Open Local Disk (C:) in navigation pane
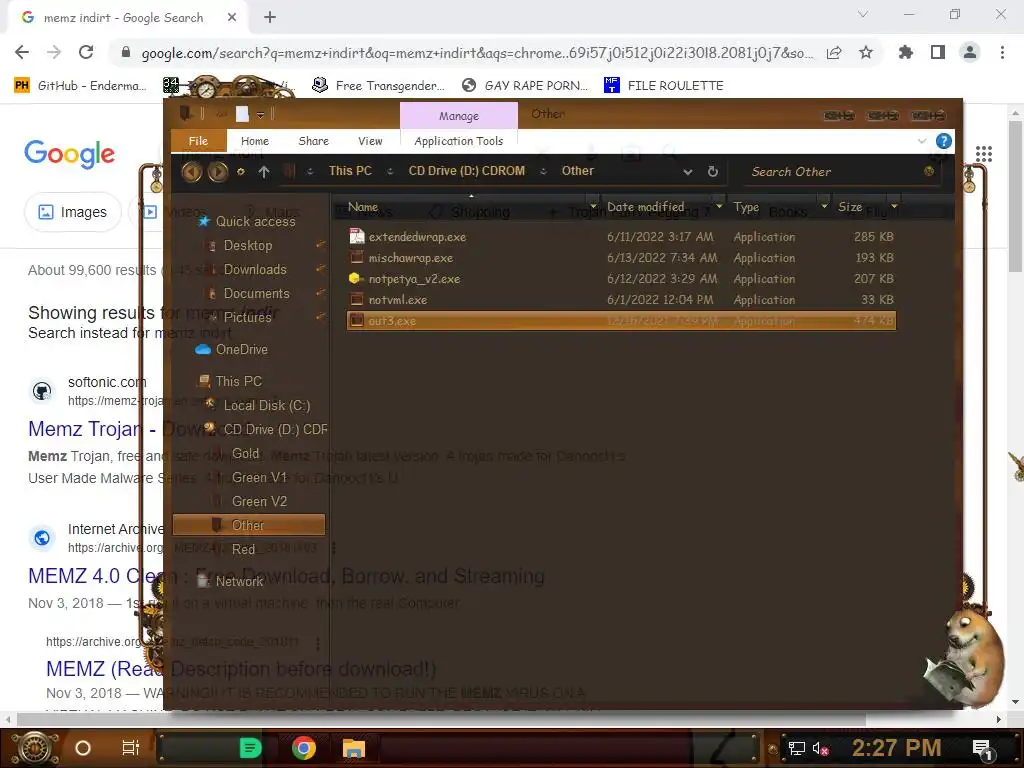This screenshot has width=1024, height=768. click(266, 406)
